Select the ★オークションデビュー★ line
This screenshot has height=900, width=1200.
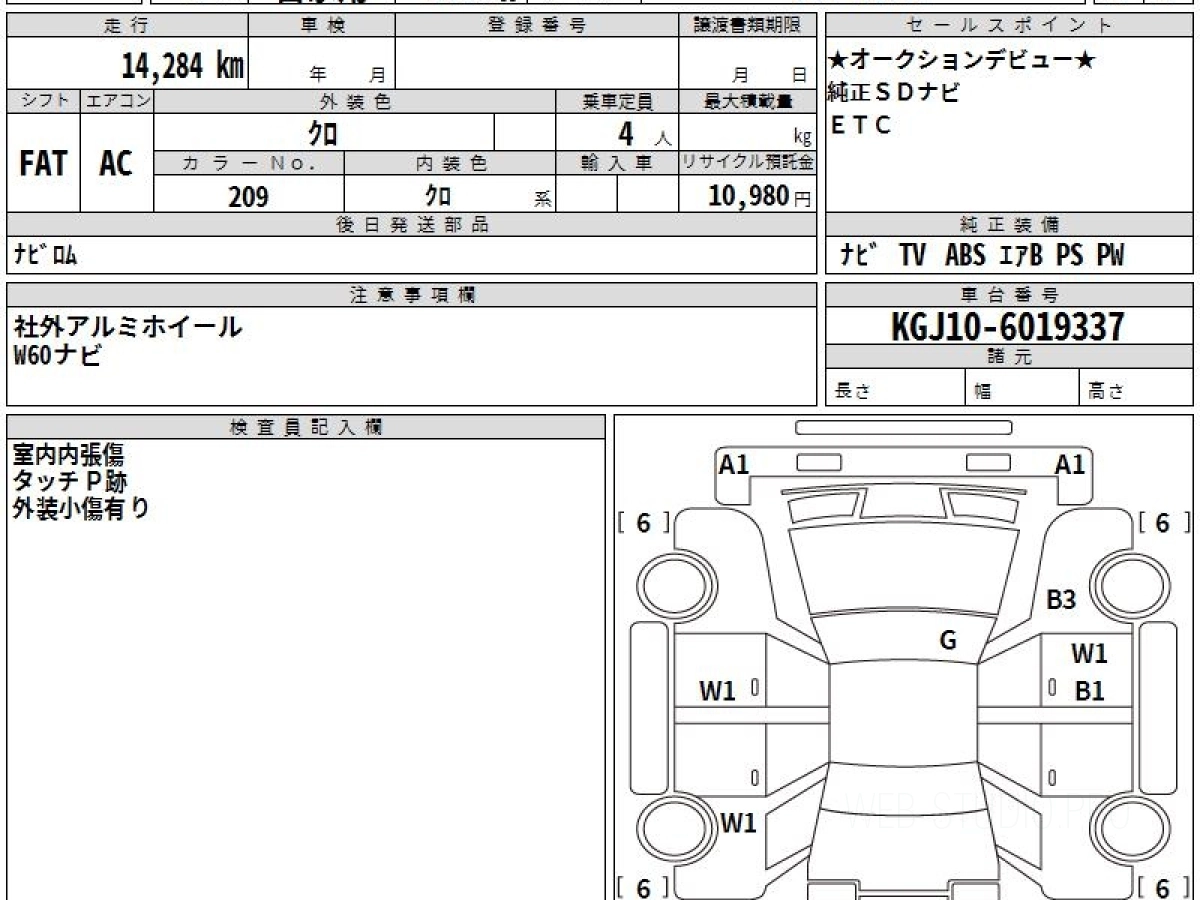(962, 61)
